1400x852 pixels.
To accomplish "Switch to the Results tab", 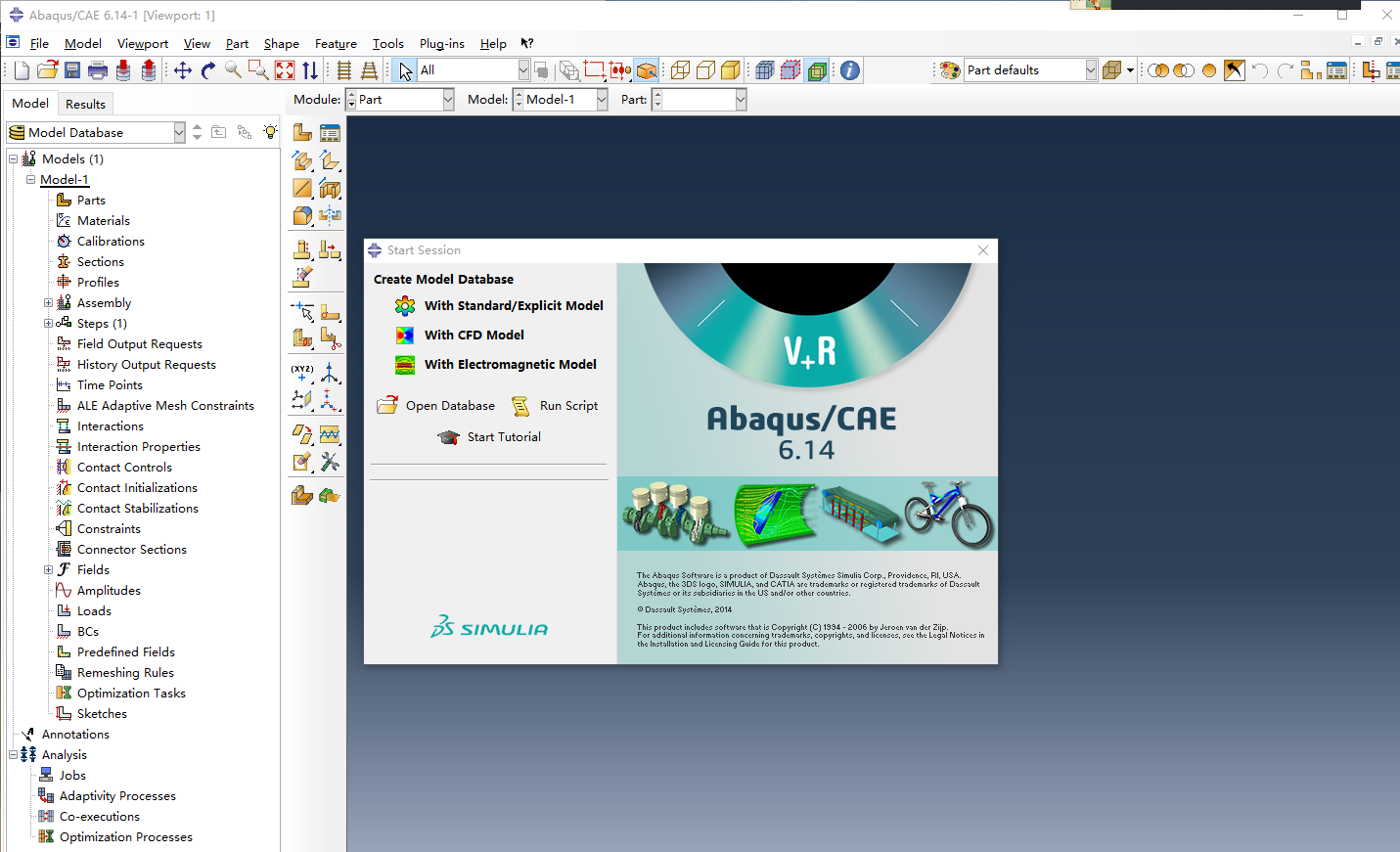I will tap(85, 104).
